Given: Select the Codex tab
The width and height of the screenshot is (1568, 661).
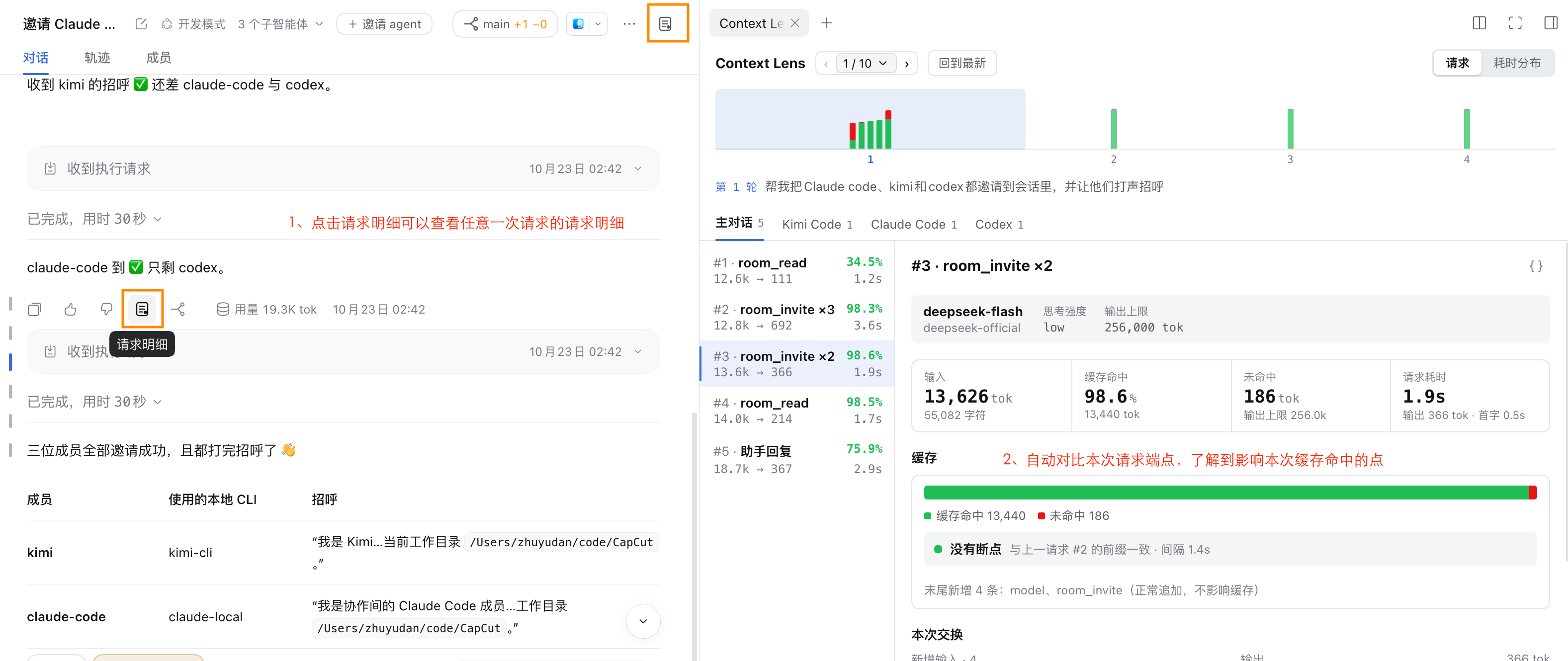Looking at the screenshot, I should click(x=999, y=224).
